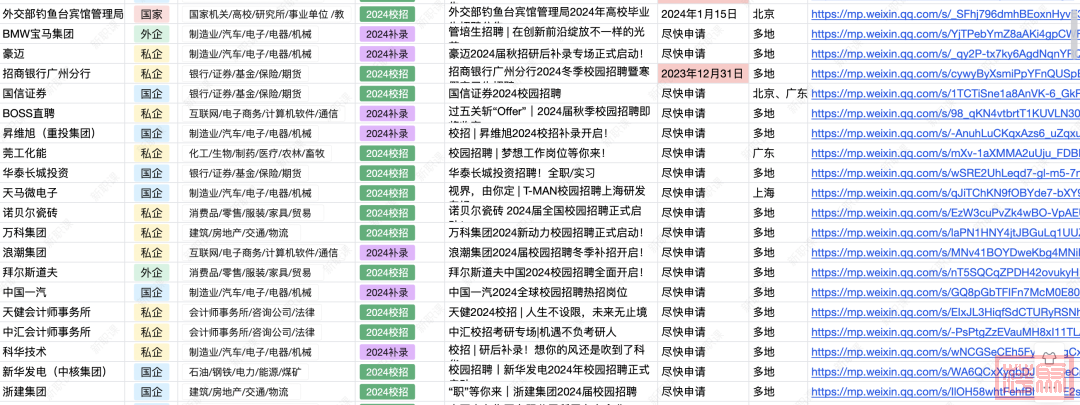1080x405 pixels.
Task: Select the 多地 cell in the 浪潮集团 row
Action: pos(780,253)
